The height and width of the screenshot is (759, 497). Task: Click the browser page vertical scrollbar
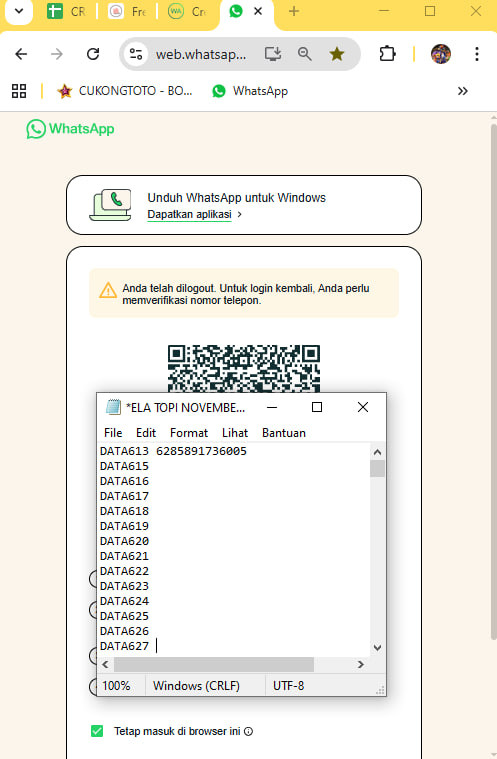494,381
